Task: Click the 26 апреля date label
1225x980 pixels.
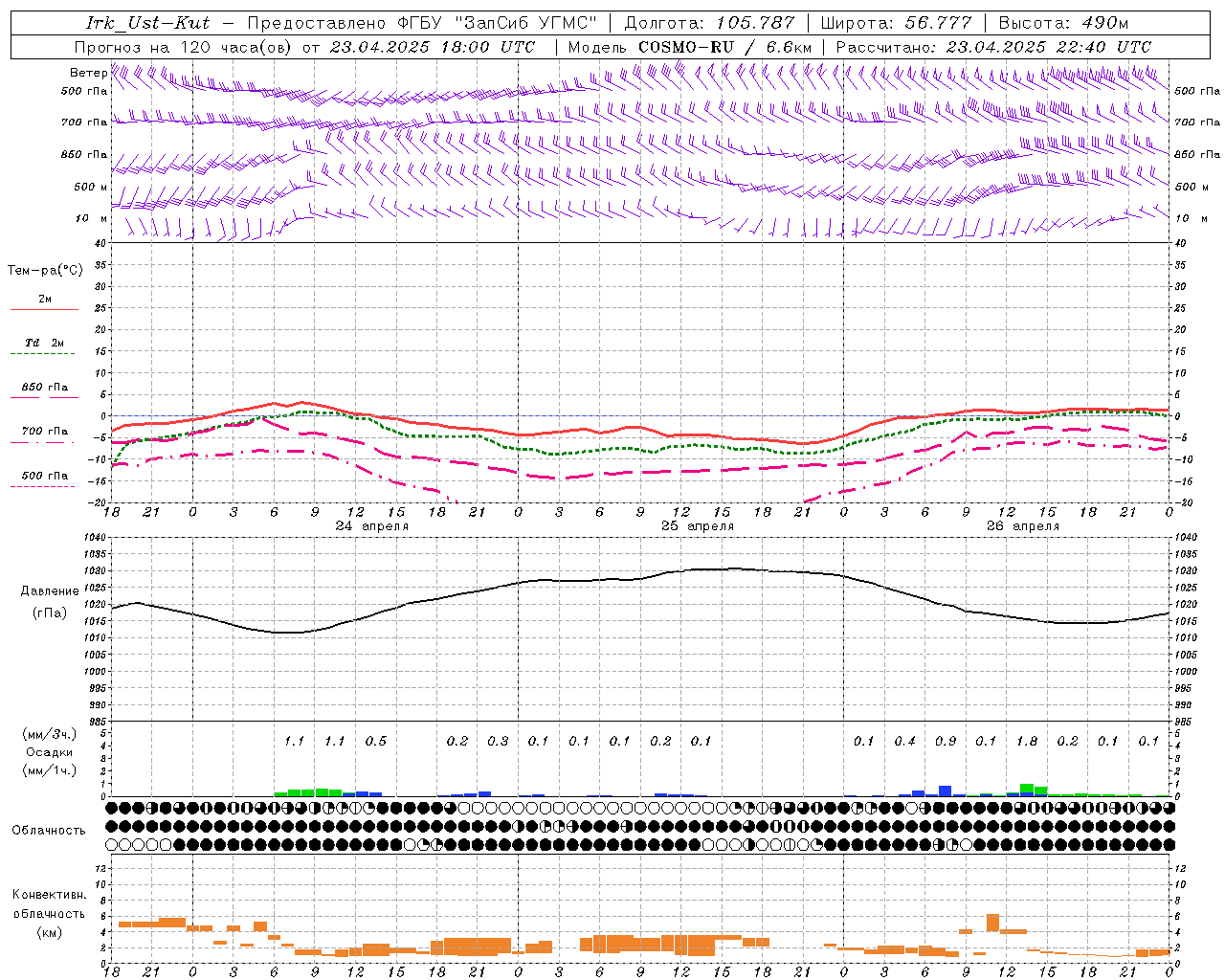Action: pos(1023,526)
